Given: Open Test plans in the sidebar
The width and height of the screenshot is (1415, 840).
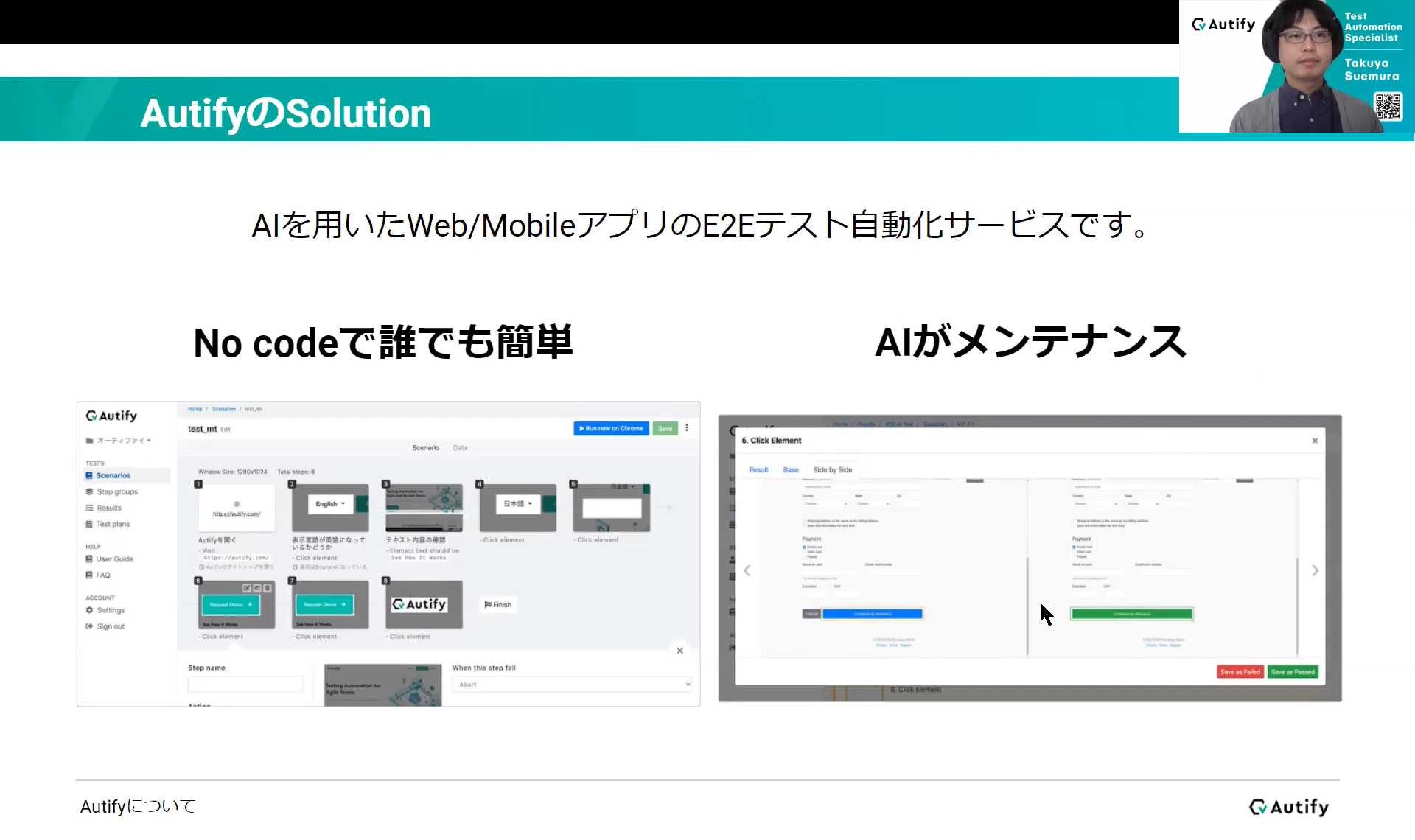Looking at the screenshot, I should pyautogui.click(x=108, y=524).
